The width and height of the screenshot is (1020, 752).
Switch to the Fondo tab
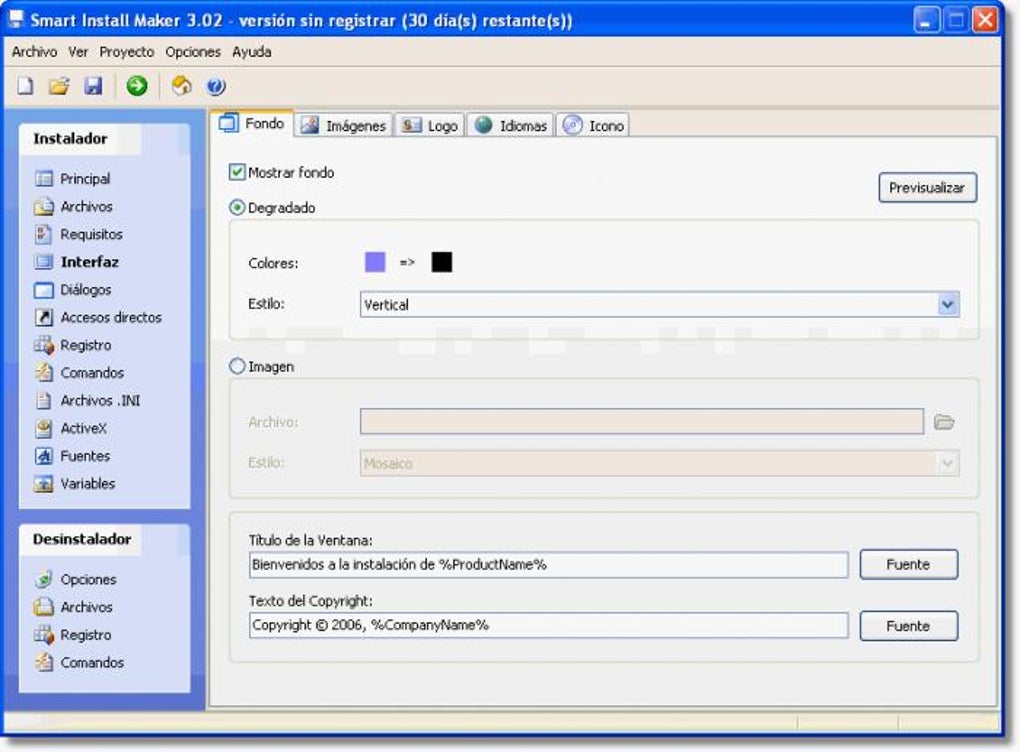252,124
